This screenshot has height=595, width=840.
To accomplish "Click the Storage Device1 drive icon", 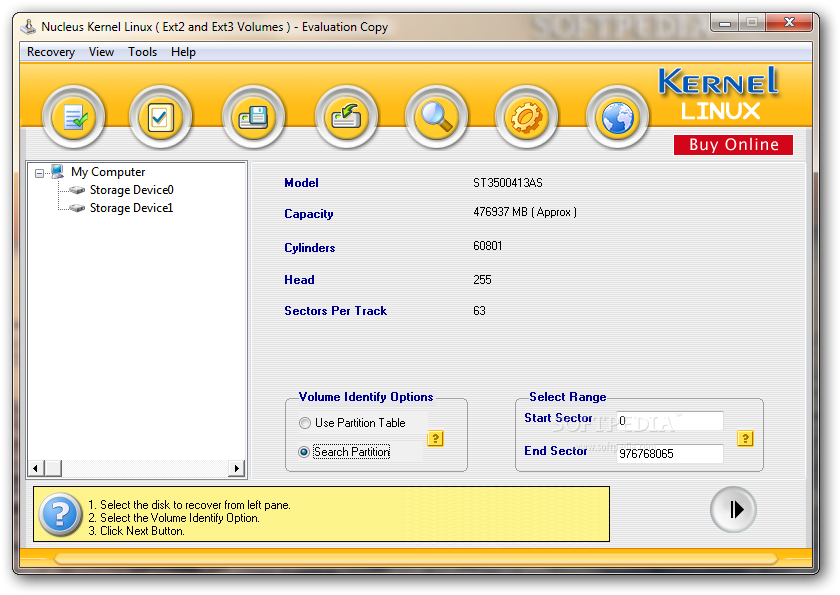I will pos(77,208).
